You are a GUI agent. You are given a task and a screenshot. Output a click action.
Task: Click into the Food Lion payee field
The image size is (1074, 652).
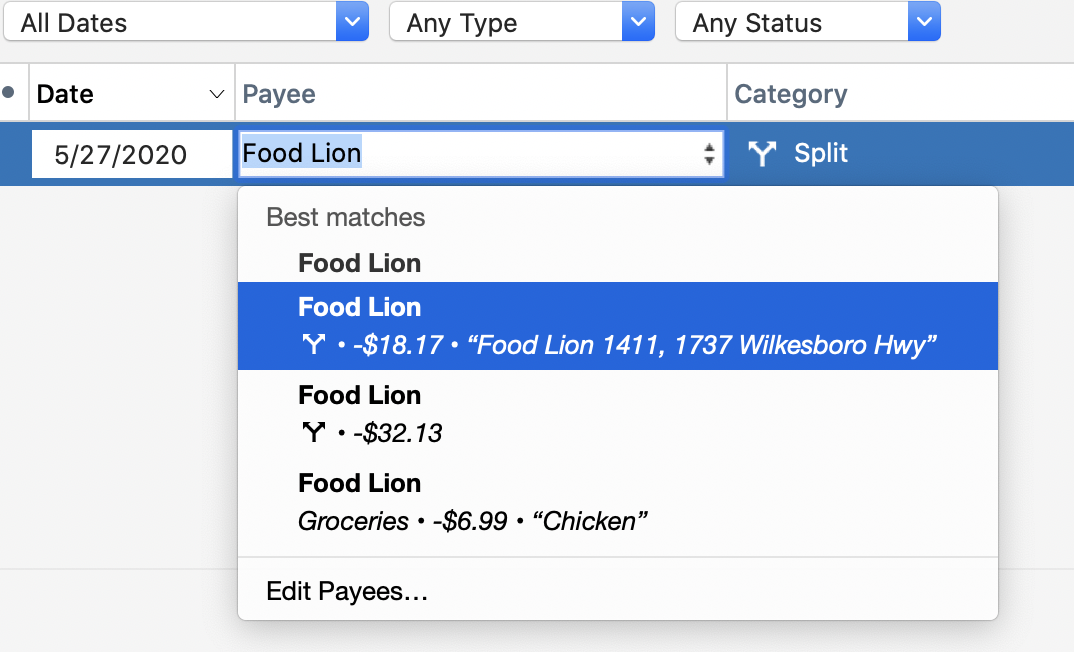[481, 153]
